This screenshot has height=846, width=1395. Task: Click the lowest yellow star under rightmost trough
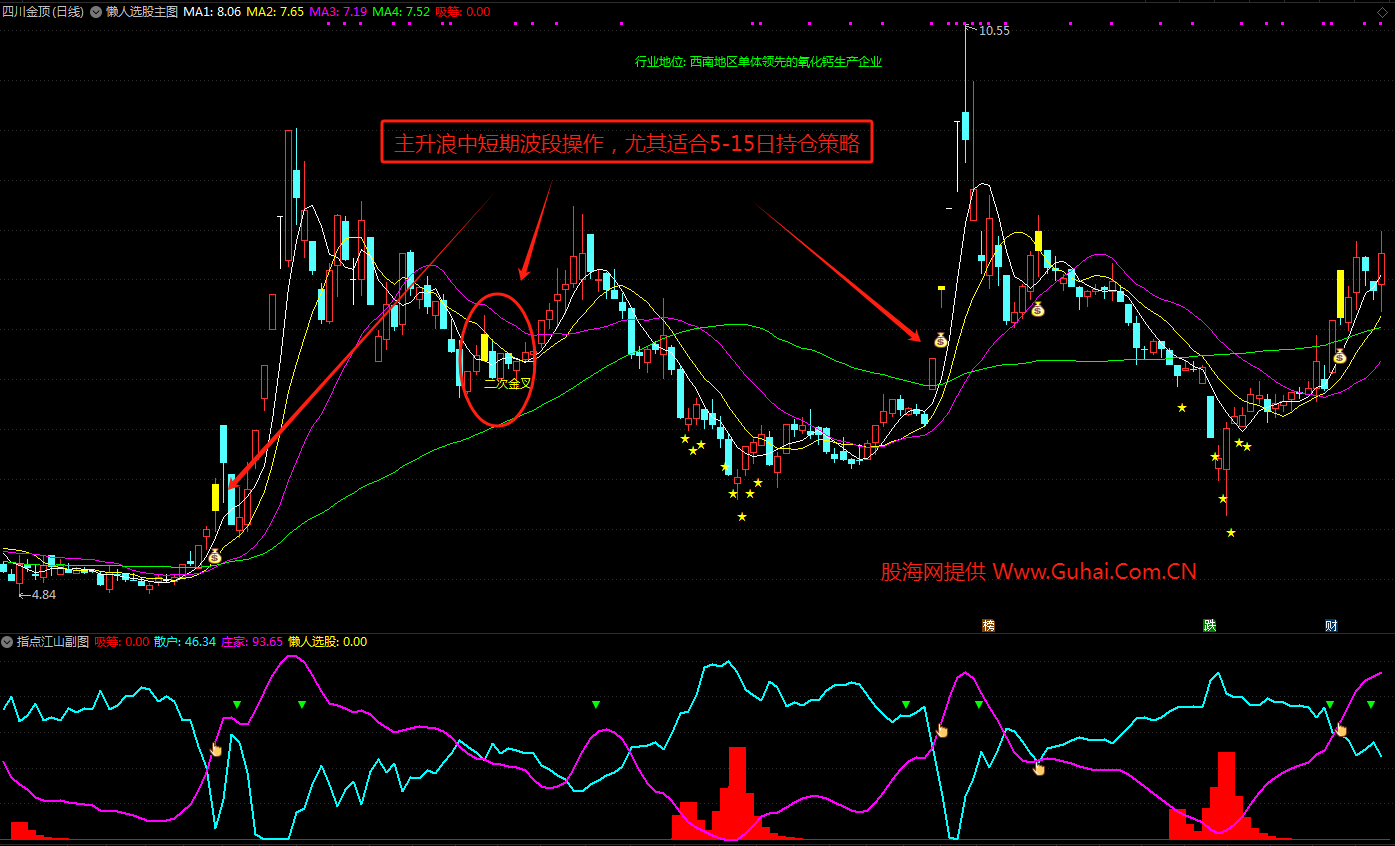[x=1231, y=533]
